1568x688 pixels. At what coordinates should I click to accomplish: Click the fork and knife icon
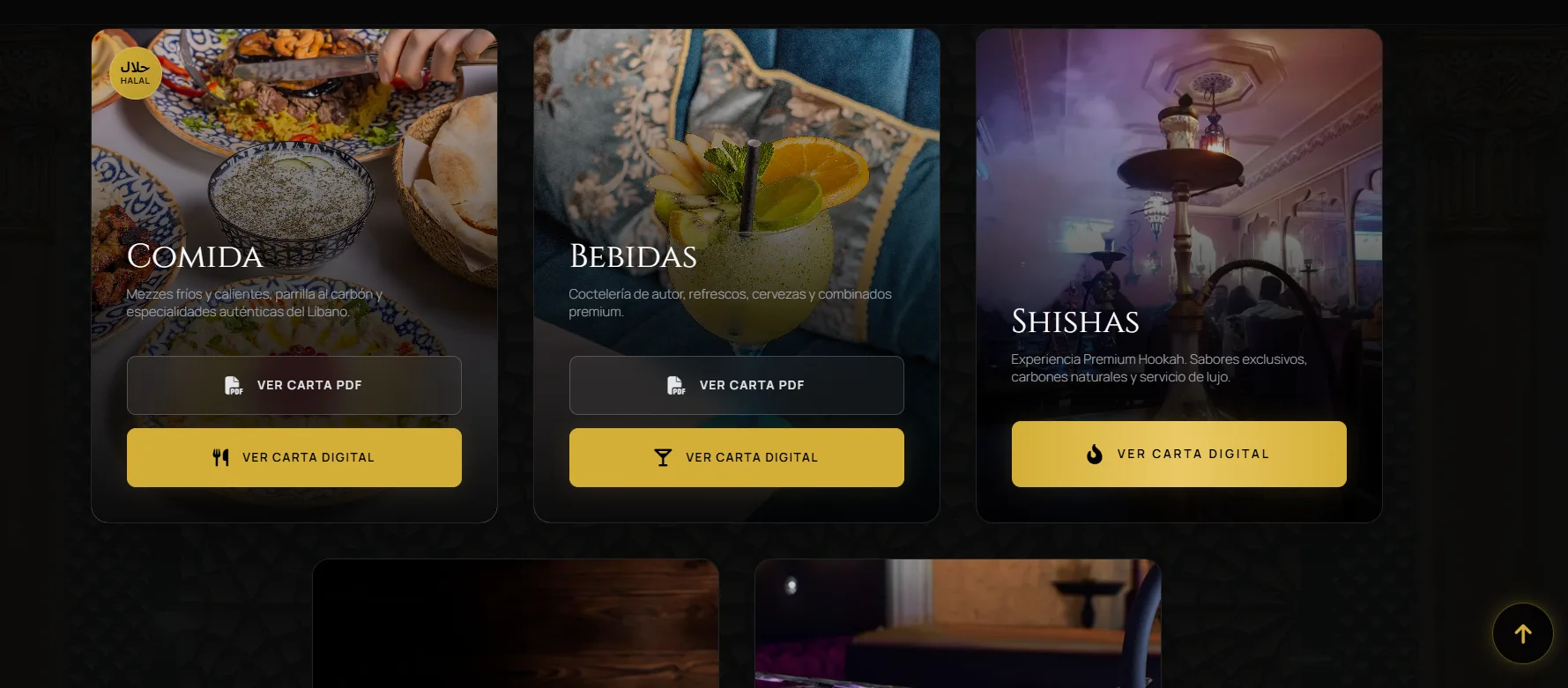[x=221, y=457]
